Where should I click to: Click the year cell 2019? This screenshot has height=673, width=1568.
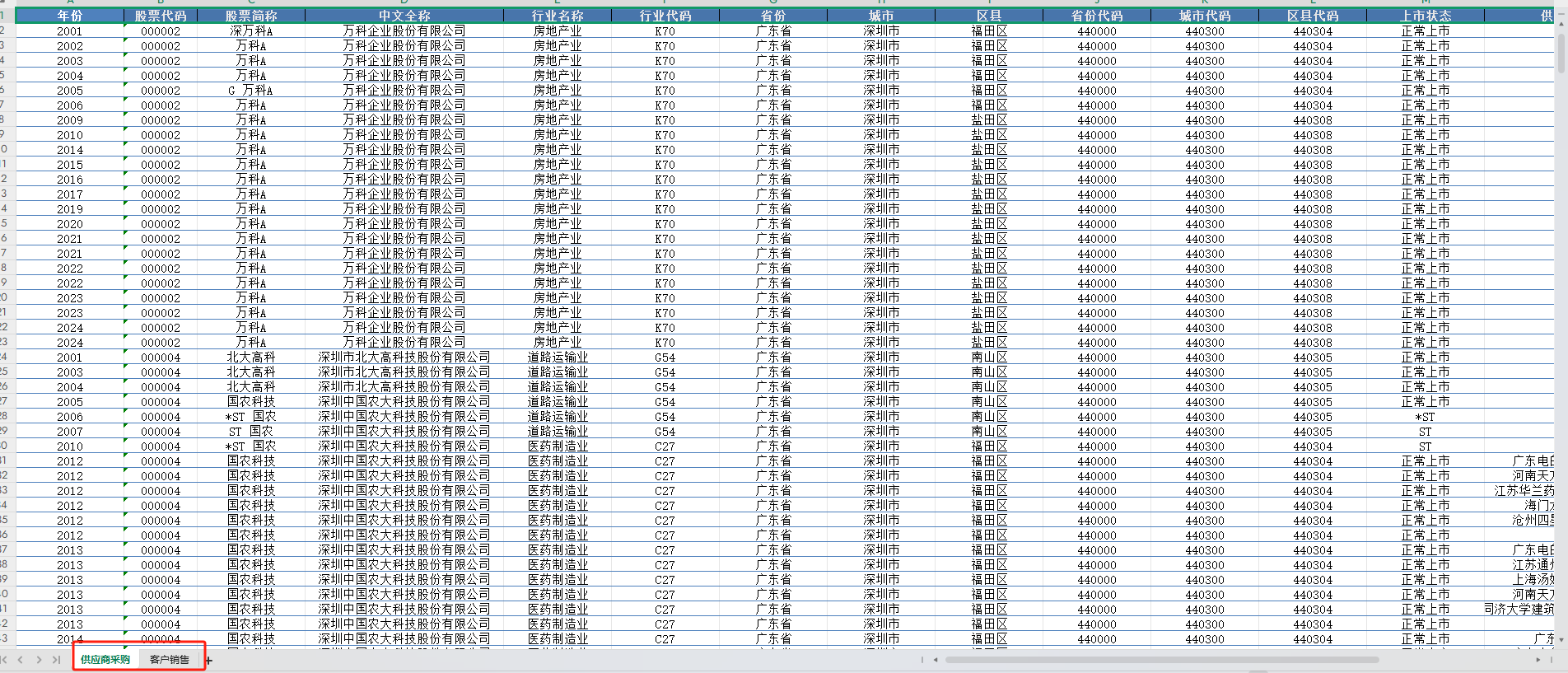click(x=69, y=209)
